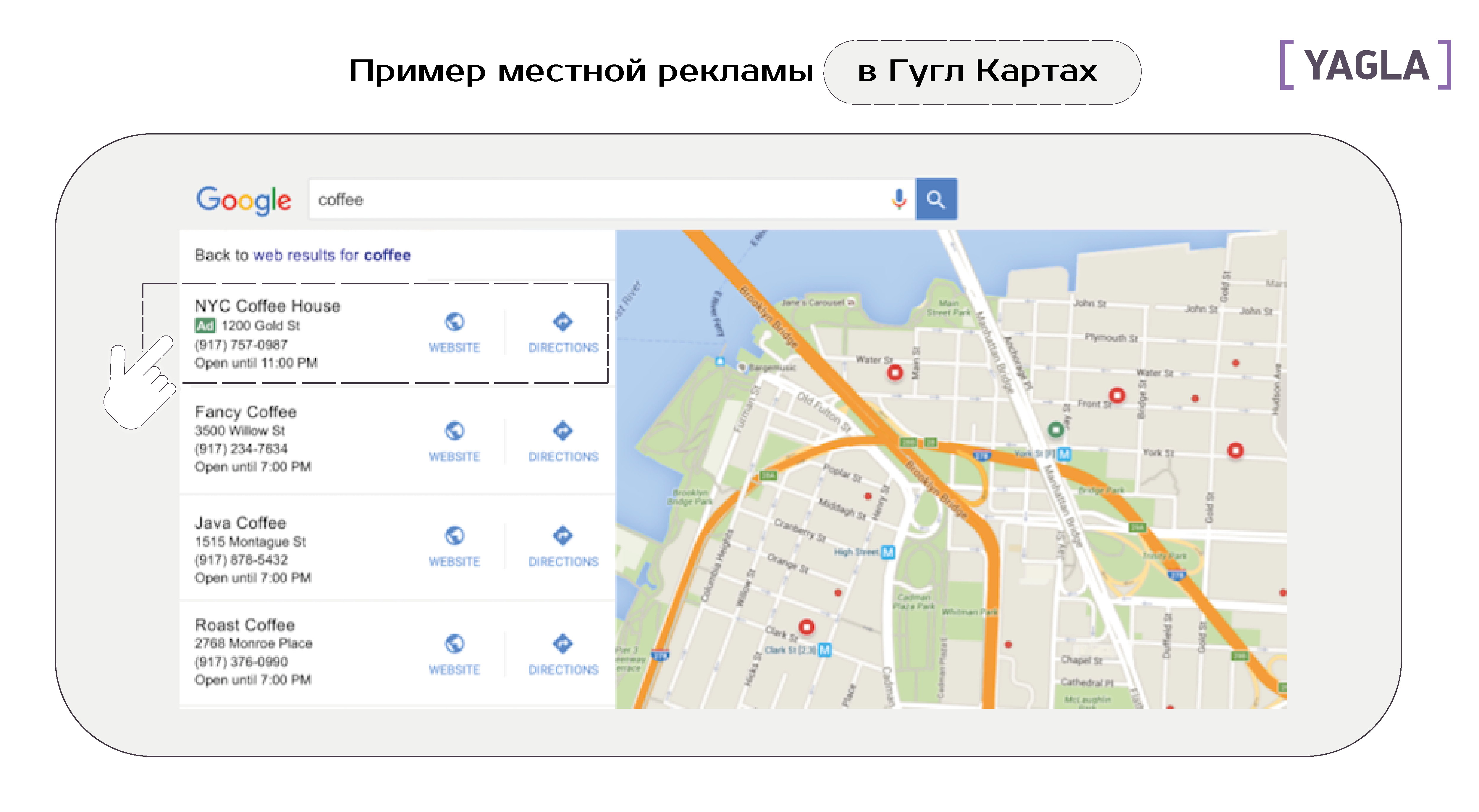Select Fancy Coffee listing title
Screen dimensions: 1479x812
point(246,412)
